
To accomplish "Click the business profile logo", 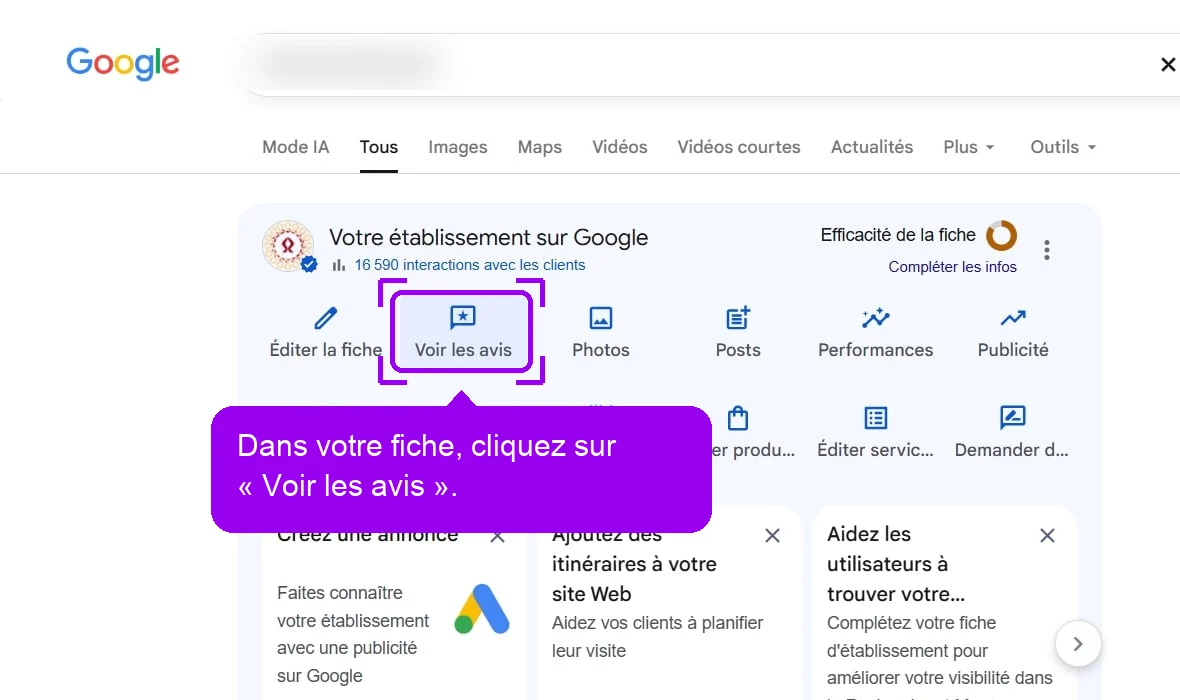I will pyautogui.click(x=287, y=245).
